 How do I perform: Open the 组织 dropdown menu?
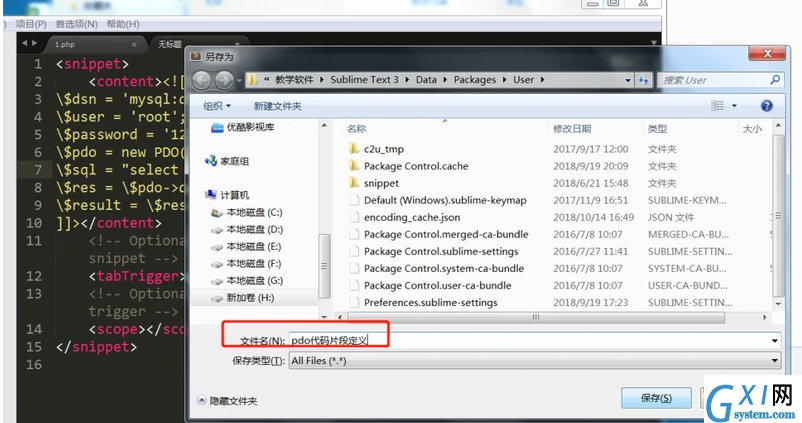click(217, 106)
